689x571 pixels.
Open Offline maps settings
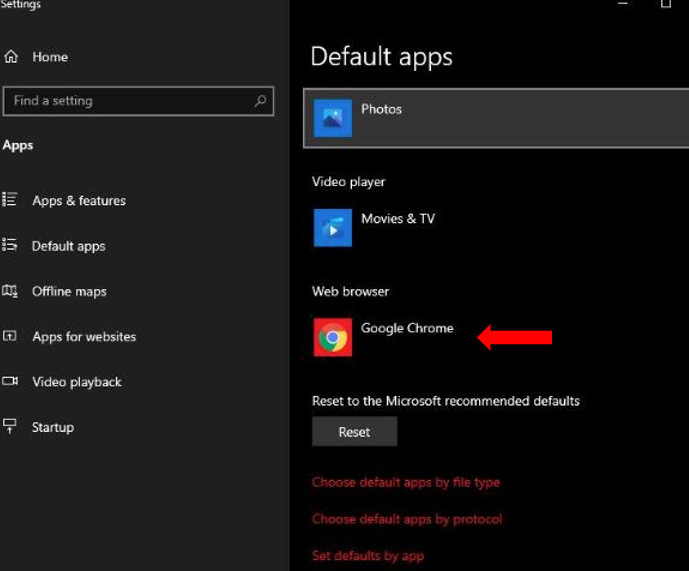(x=69, y=291)
